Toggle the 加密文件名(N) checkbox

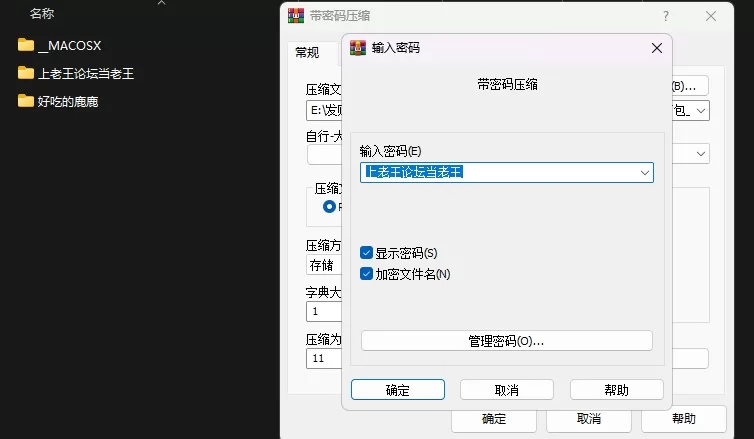point(366,274)
